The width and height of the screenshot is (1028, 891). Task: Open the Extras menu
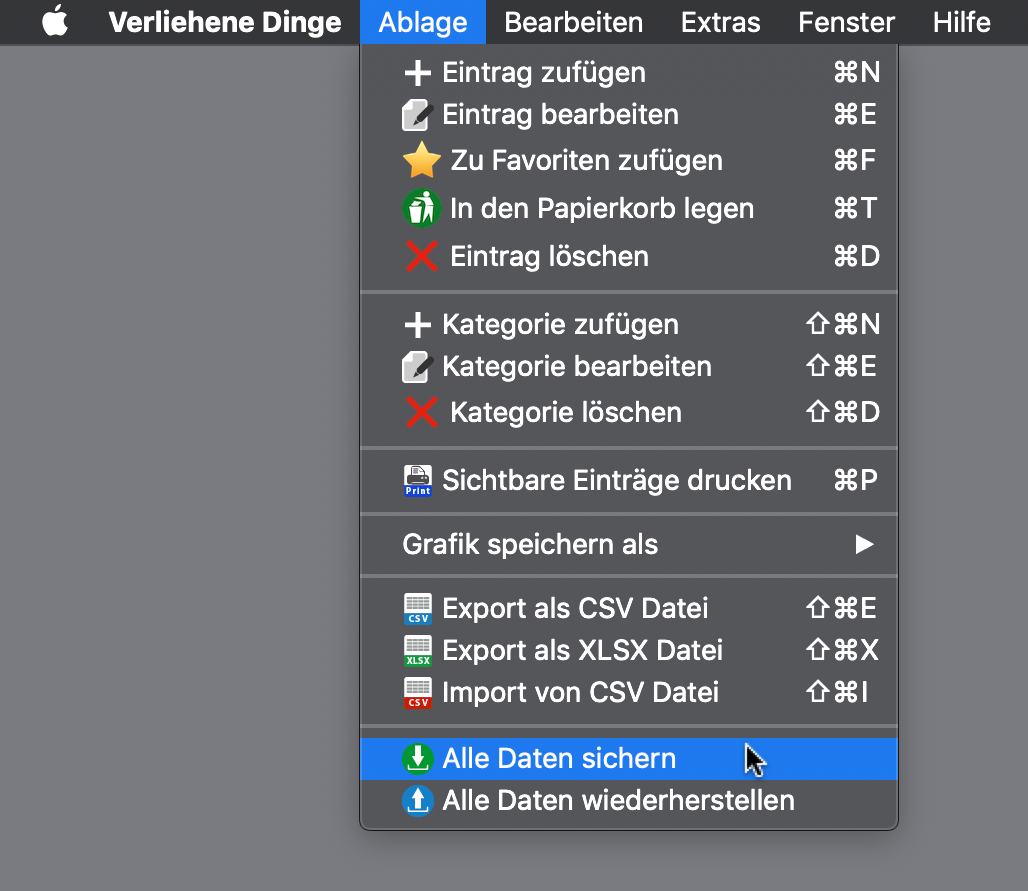(721, 22)
